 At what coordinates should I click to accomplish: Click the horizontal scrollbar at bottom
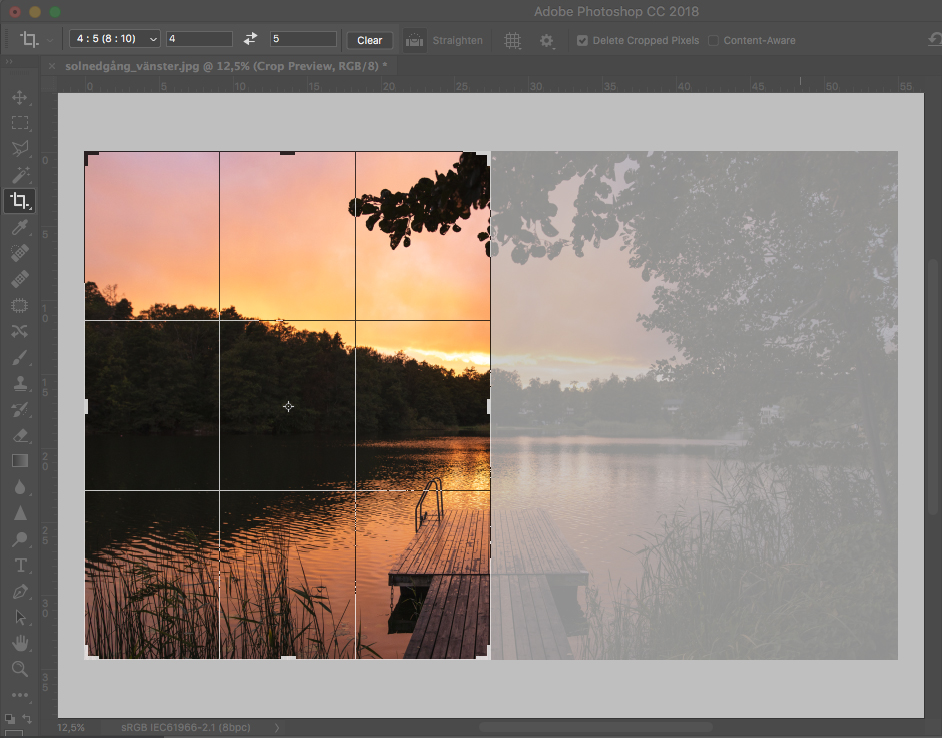(x=595, y=727)
